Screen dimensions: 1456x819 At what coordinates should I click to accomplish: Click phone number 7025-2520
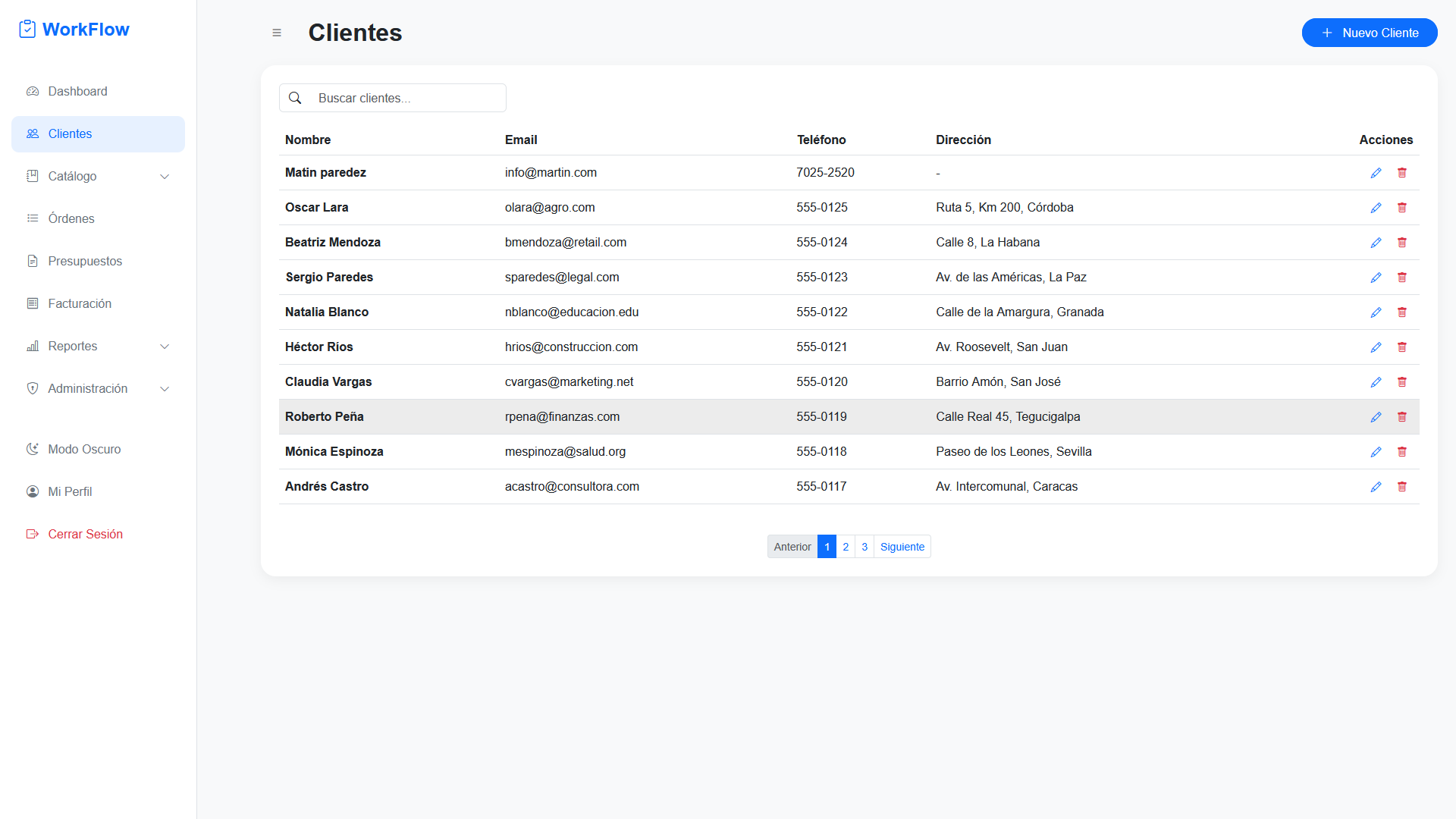[x=825, y=173]
